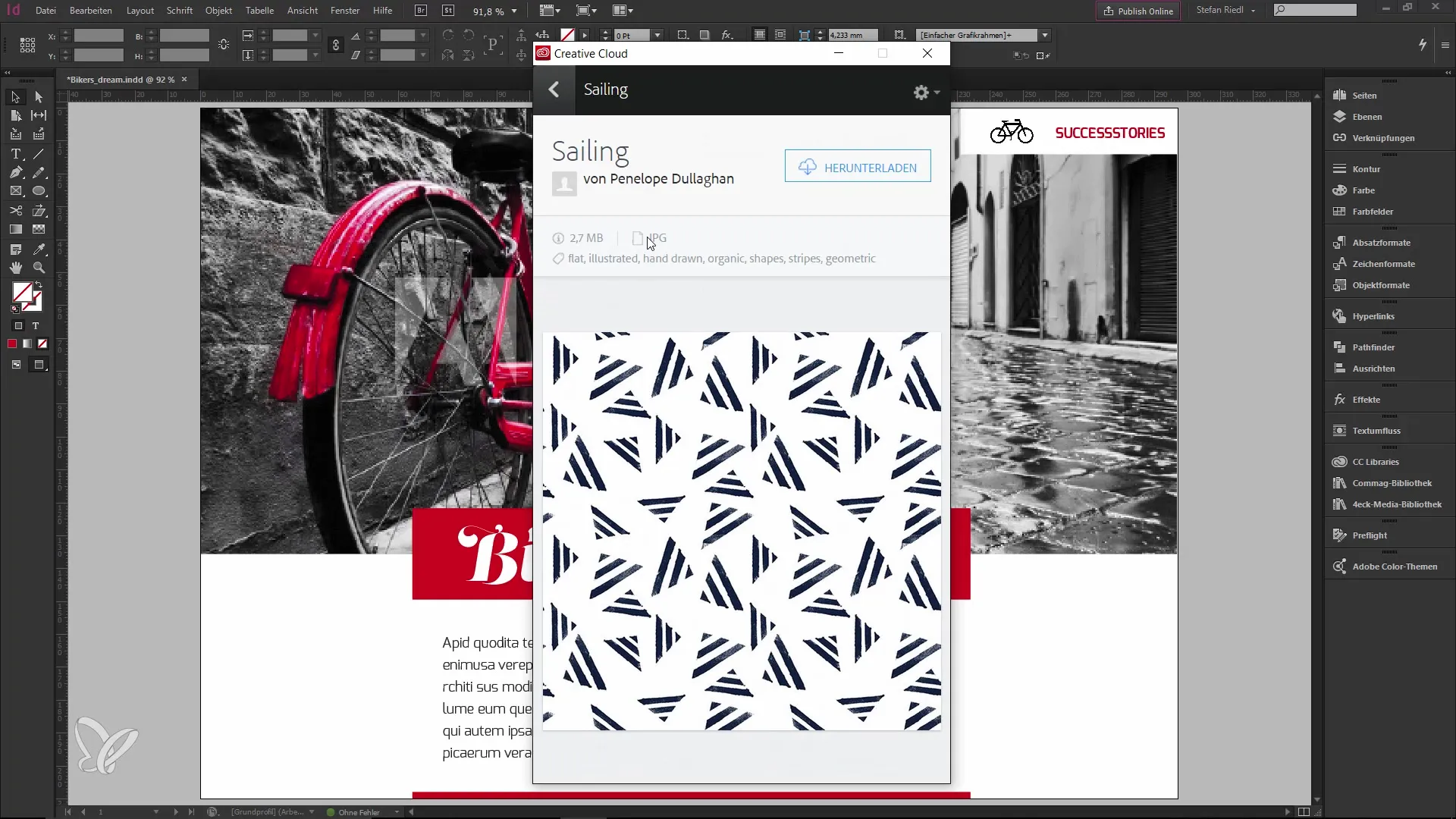Go back in Creative Cloud Sailing view
This screenshot has height=819, width=1456.
tap(554, 89)
